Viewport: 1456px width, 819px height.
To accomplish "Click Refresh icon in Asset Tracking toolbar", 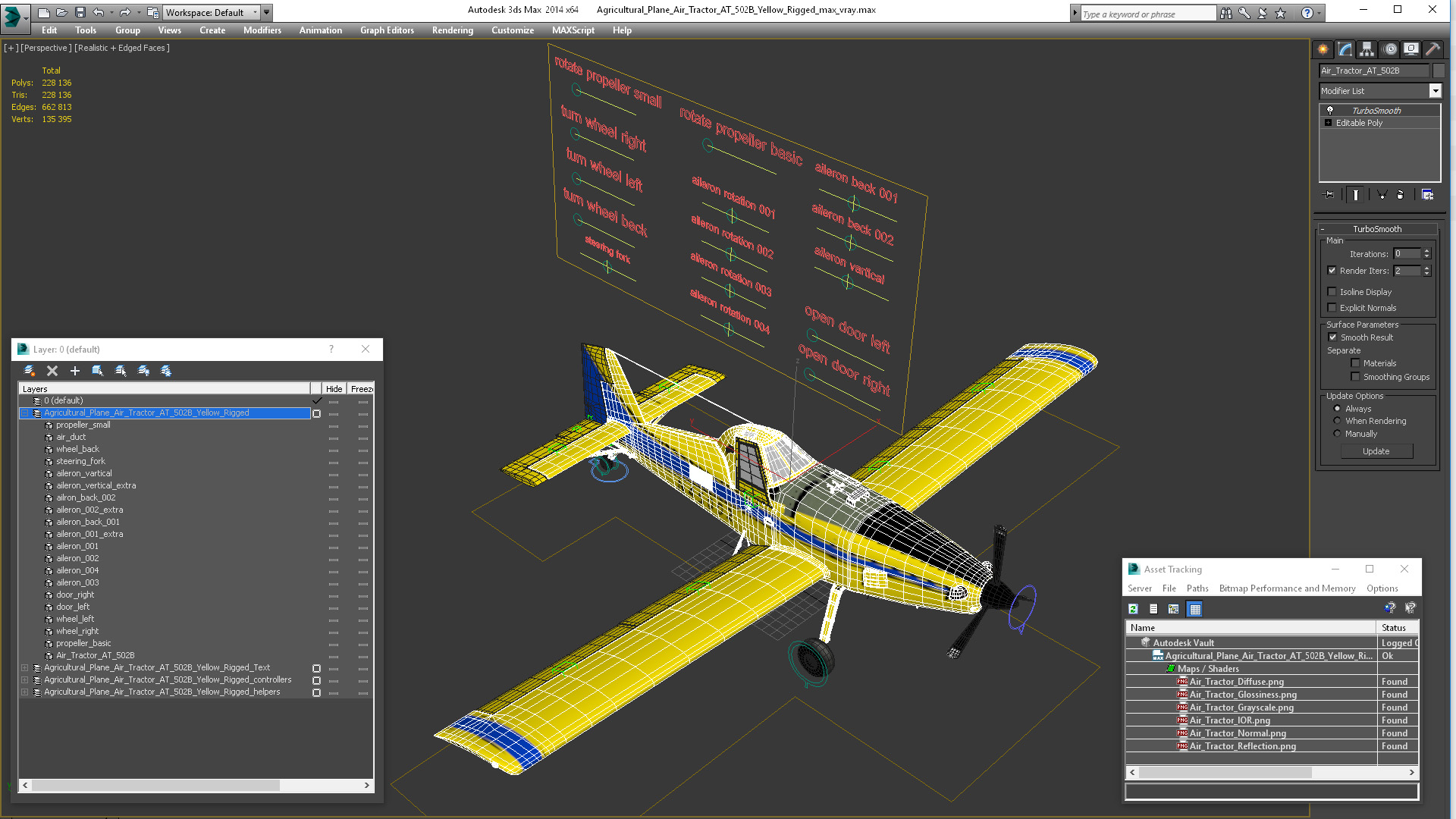I will coord(1133,609).
